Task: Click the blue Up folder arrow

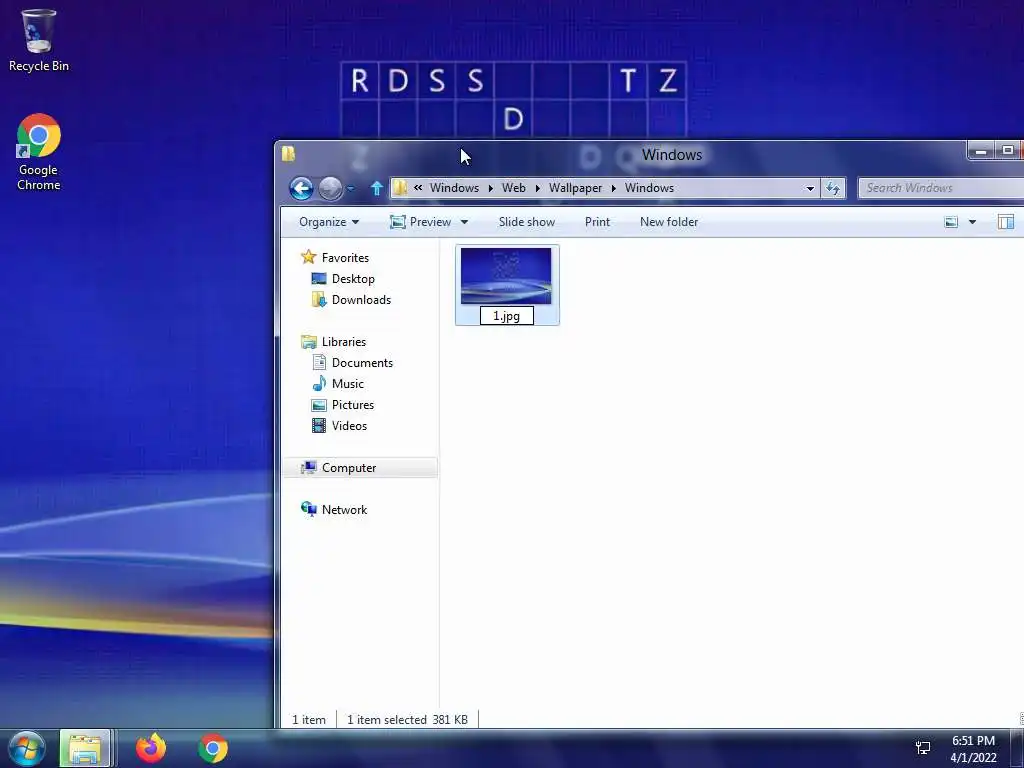Action: point(376,189)
